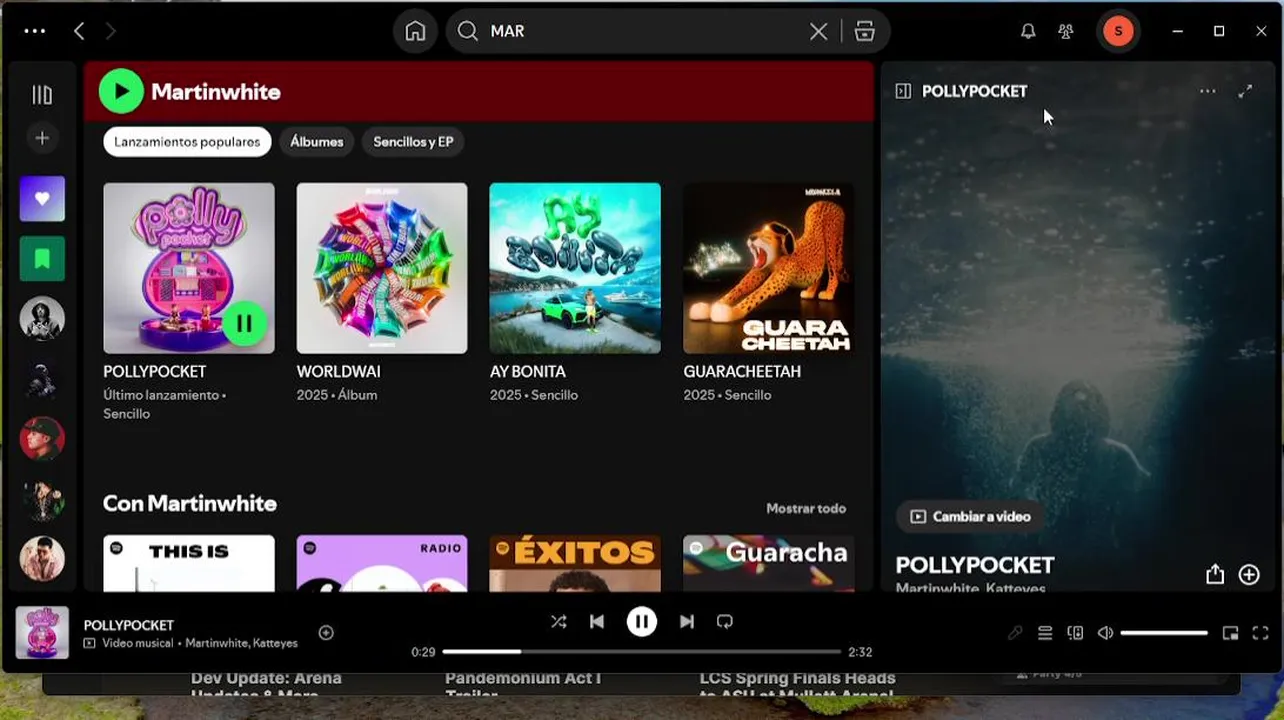
Task: Open the red-cap artist avatar in sidebar
Action: pyautogui.click(x=42, y=439)
